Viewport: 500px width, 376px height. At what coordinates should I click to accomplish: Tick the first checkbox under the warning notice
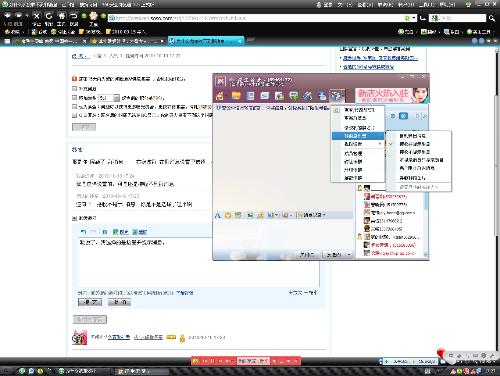click(x=75, y=89)
